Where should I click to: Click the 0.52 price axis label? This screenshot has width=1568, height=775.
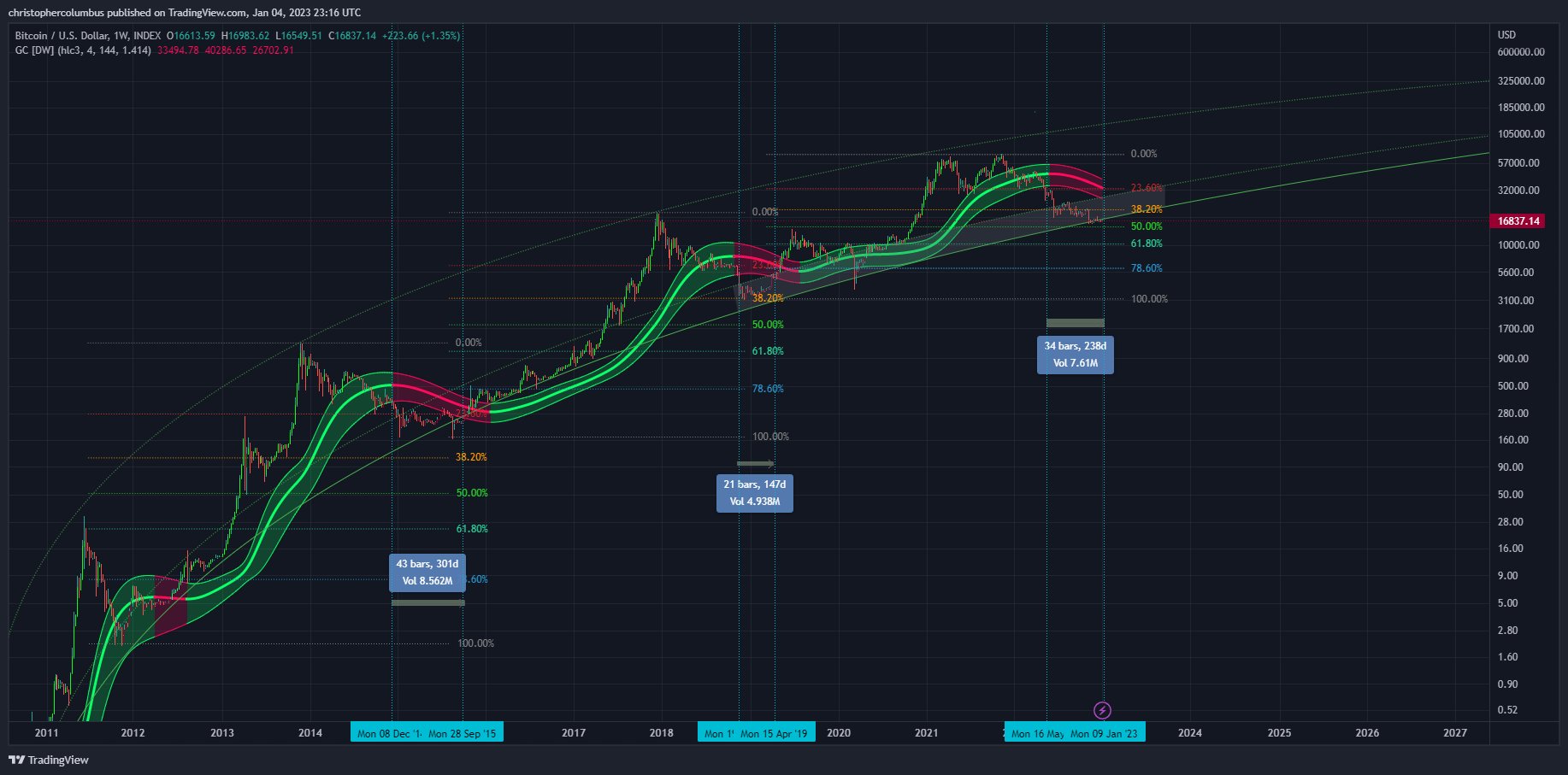(1508, 710)
